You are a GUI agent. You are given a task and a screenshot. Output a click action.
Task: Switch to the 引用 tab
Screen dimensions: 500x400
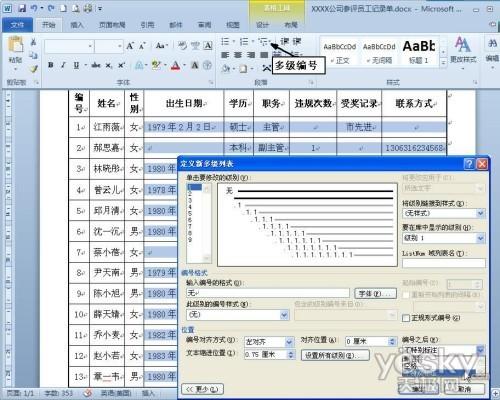(147, 25)
